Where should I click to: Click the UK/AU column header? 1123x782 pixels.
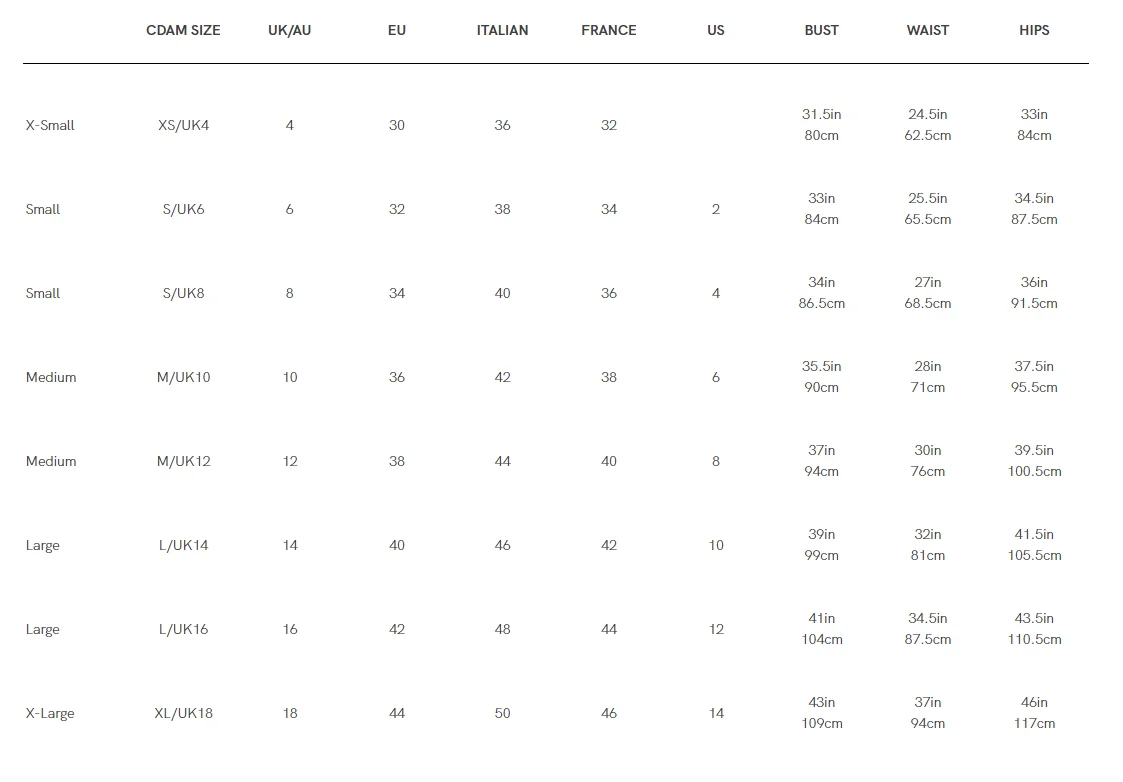coord(289,30)
